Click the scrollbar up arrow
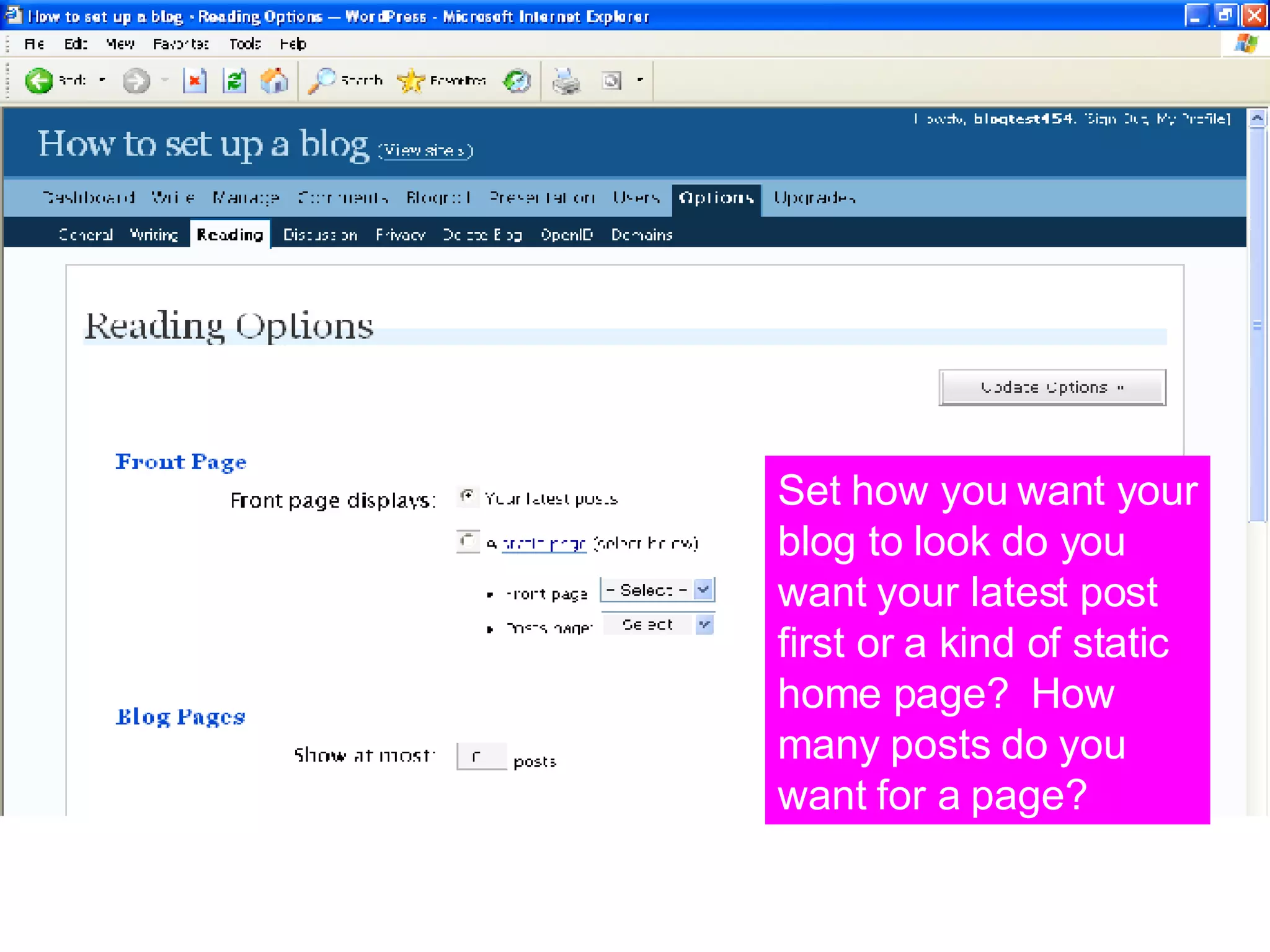 [x=1258, y=118]
